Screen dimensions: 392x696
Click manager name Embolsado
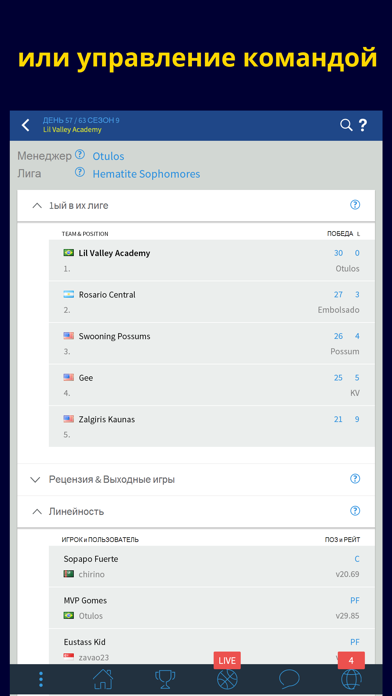click(338, 310)
